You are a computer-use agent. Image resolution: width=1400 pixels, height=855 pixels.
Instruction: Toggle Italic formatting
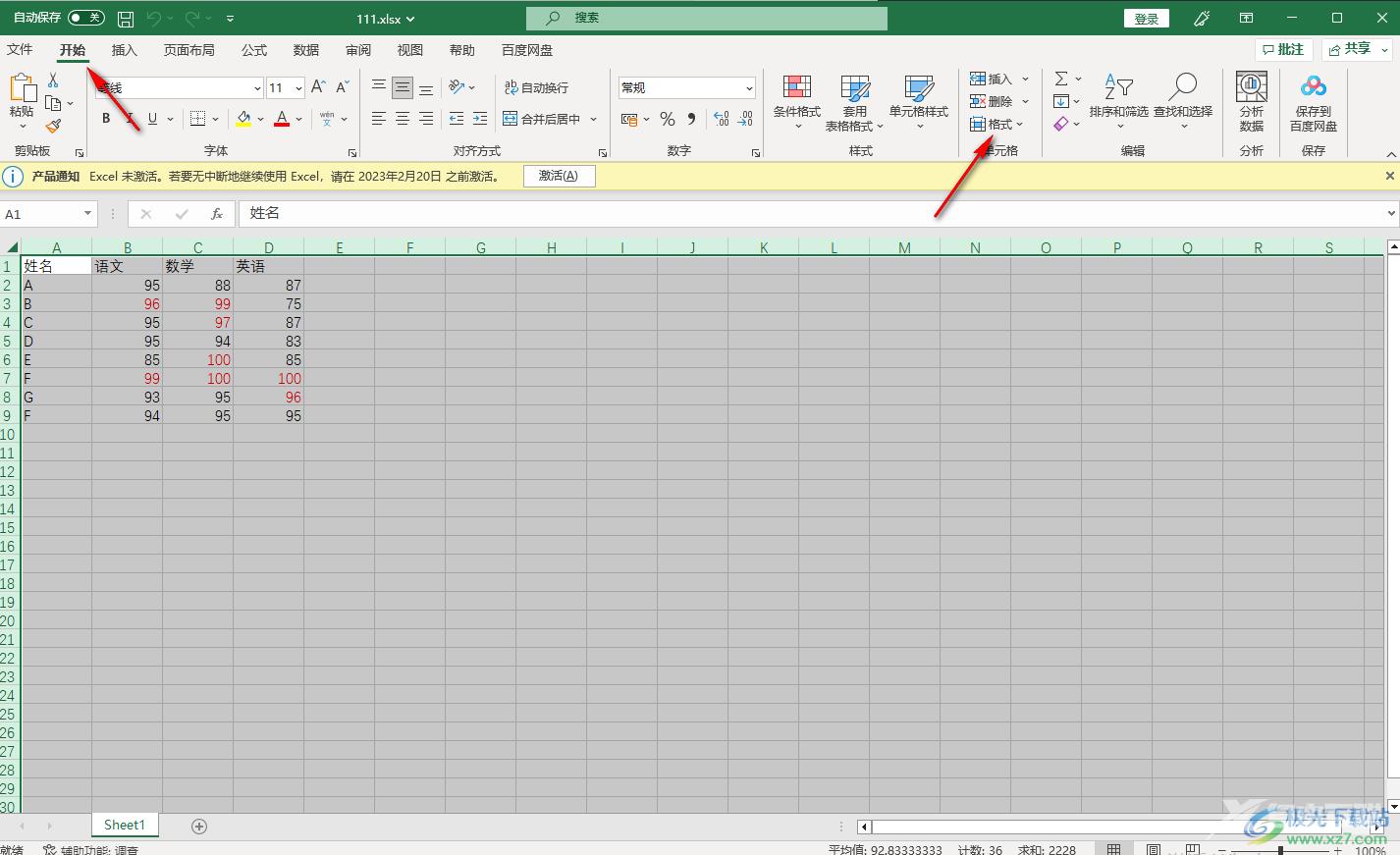(x=130, y=119)
